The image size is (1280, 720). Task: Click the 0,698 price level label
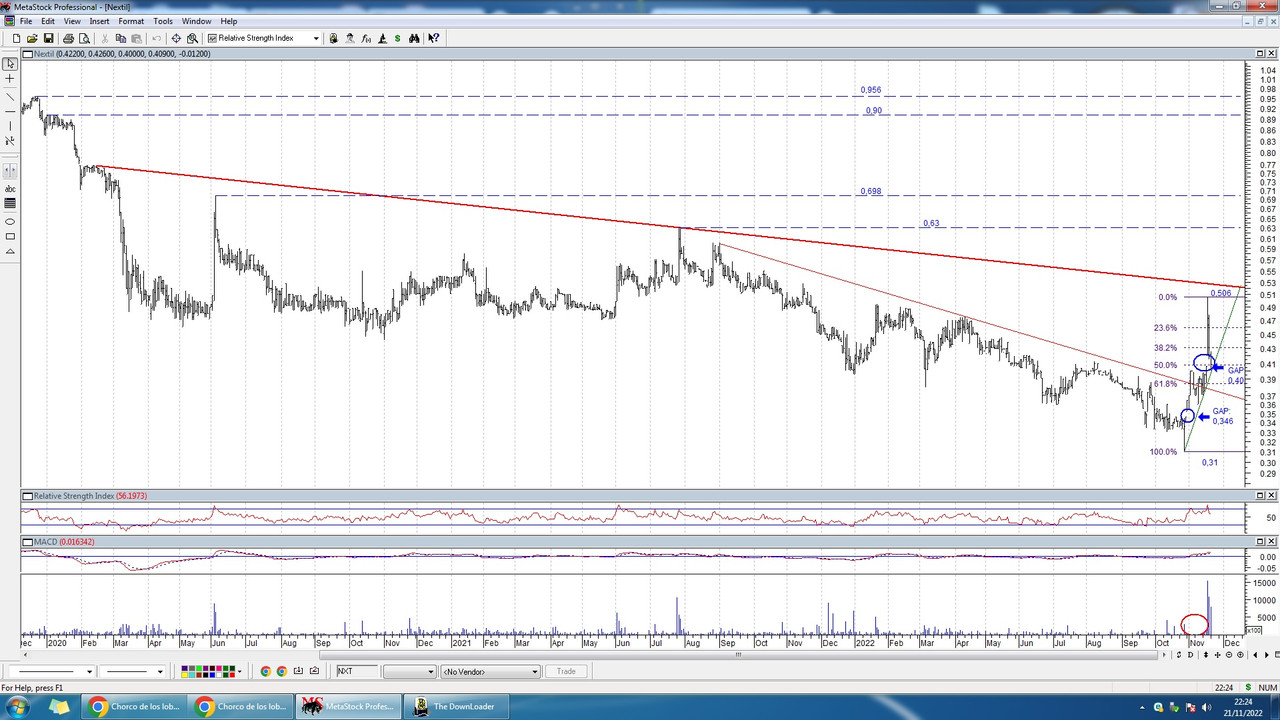pos(871,191)
